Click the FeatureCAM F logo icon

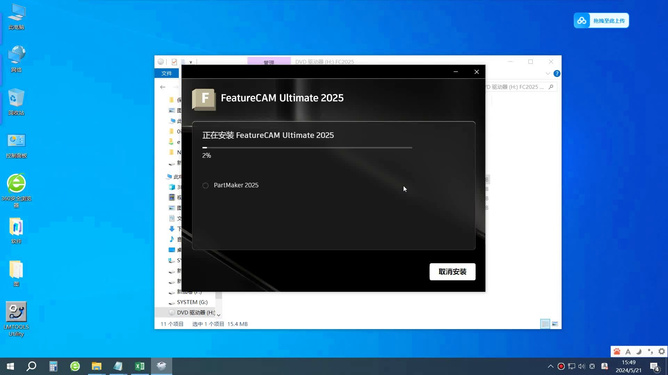point(204,99)
